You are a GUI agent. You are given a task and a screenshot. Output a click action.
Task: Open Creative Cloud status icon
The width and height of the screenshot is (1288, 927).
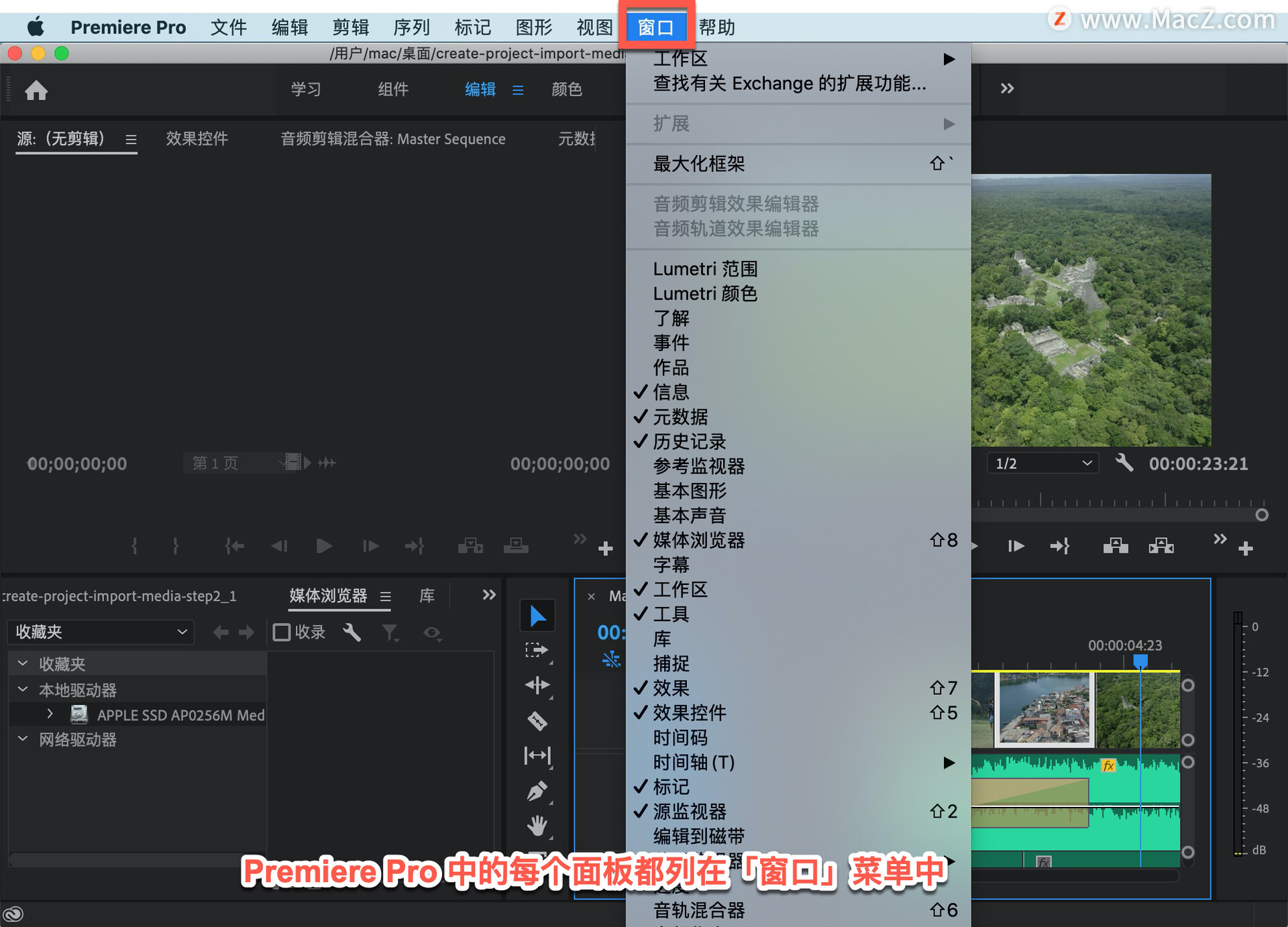click(13, 914)
